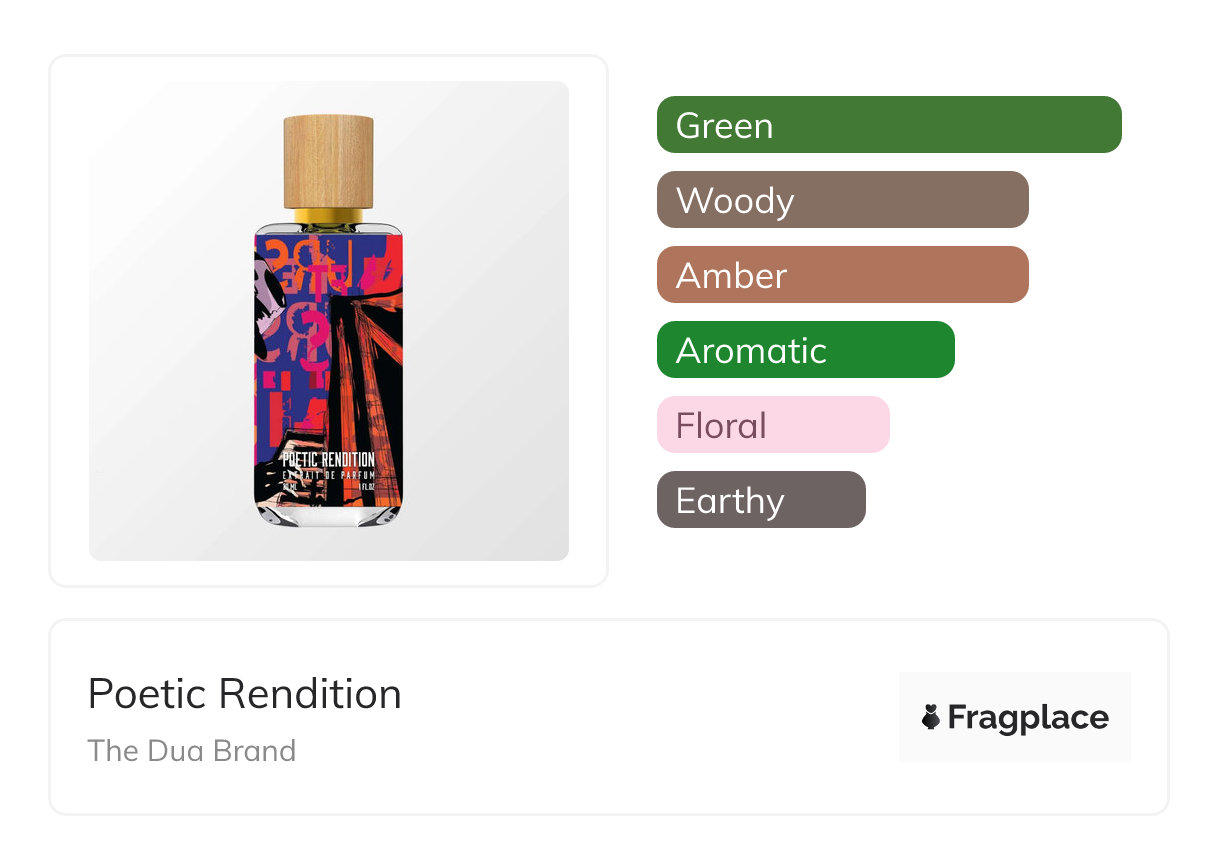The height and width of the screenshot is (864, 1218).
Task: Click the gold collar on the bottle
Action: pyautogui.click(x=328, y=214)
